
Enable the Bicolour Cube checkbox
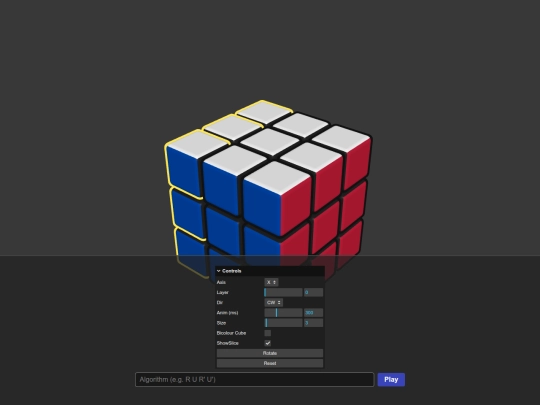click(x=268, y=333)
